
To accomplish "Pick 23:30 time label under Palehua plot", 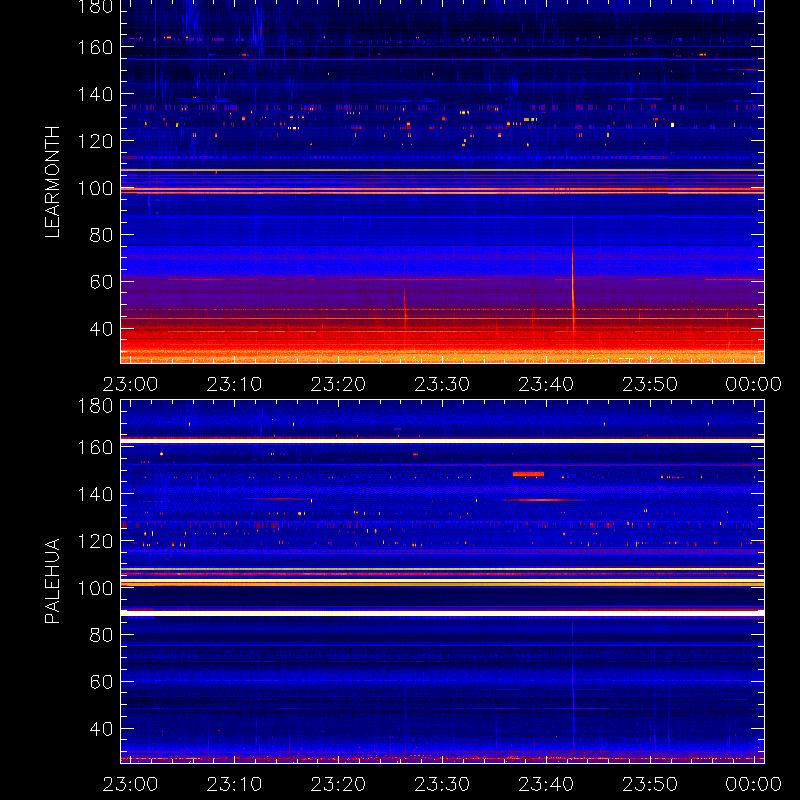I will [442, 784].
